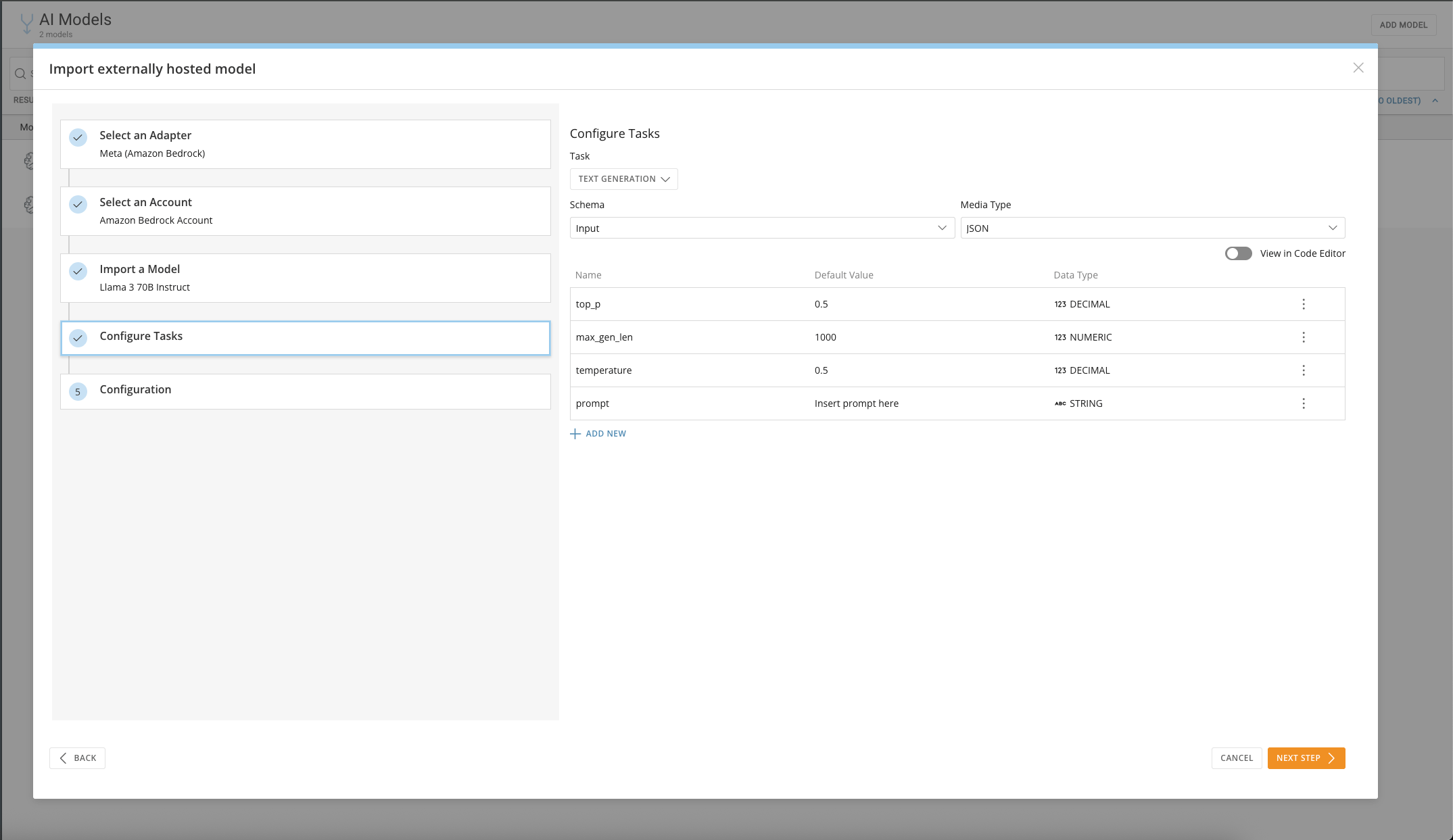
Task: Click the ADD MODEL button in background
Action: (1404, 25)
